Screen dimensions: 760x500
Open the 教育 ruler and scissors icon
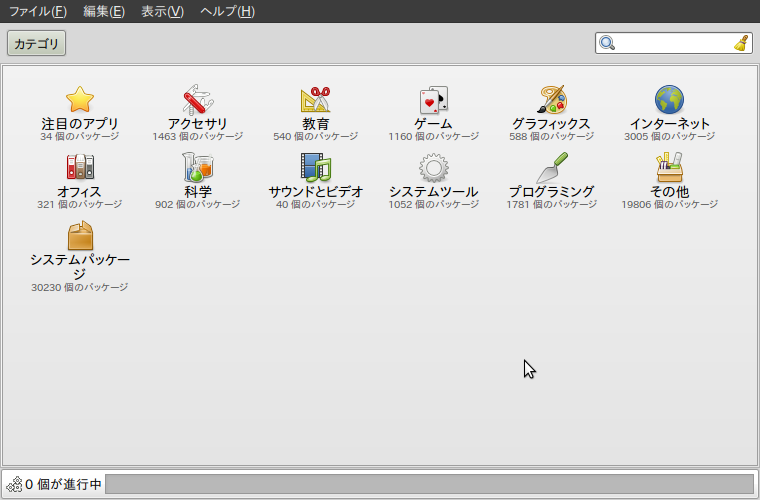coord(316,99)
